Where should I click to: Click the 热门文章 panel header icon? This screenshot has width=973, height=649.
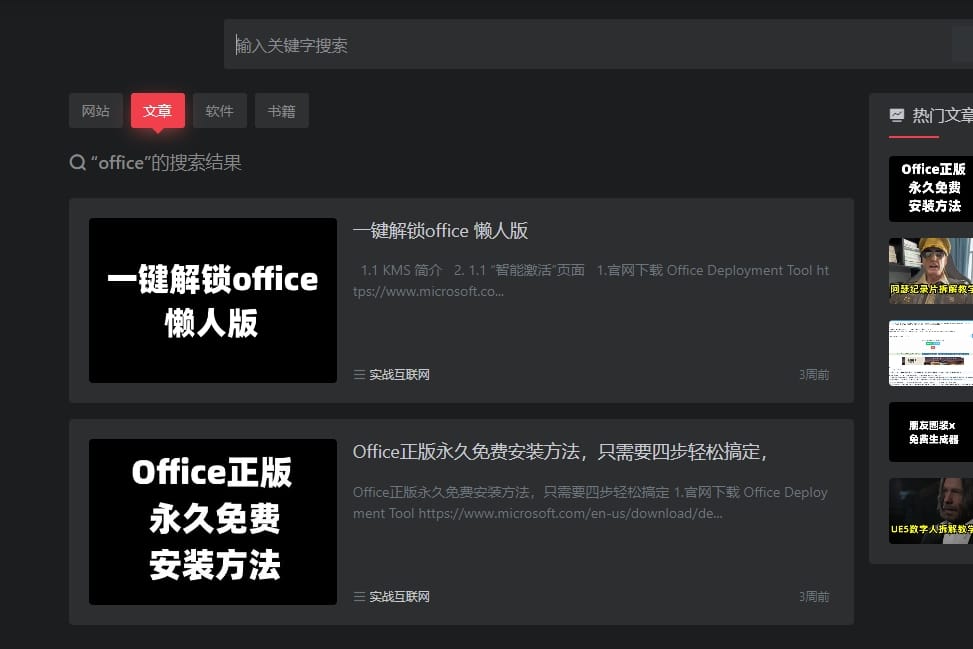(897, 114)
